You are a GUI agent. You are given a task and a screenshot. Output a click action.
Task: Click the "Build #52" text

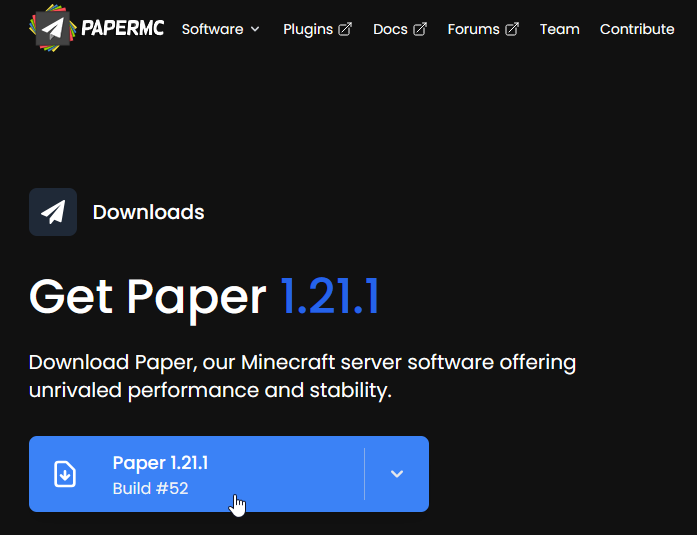pos(150,488)
